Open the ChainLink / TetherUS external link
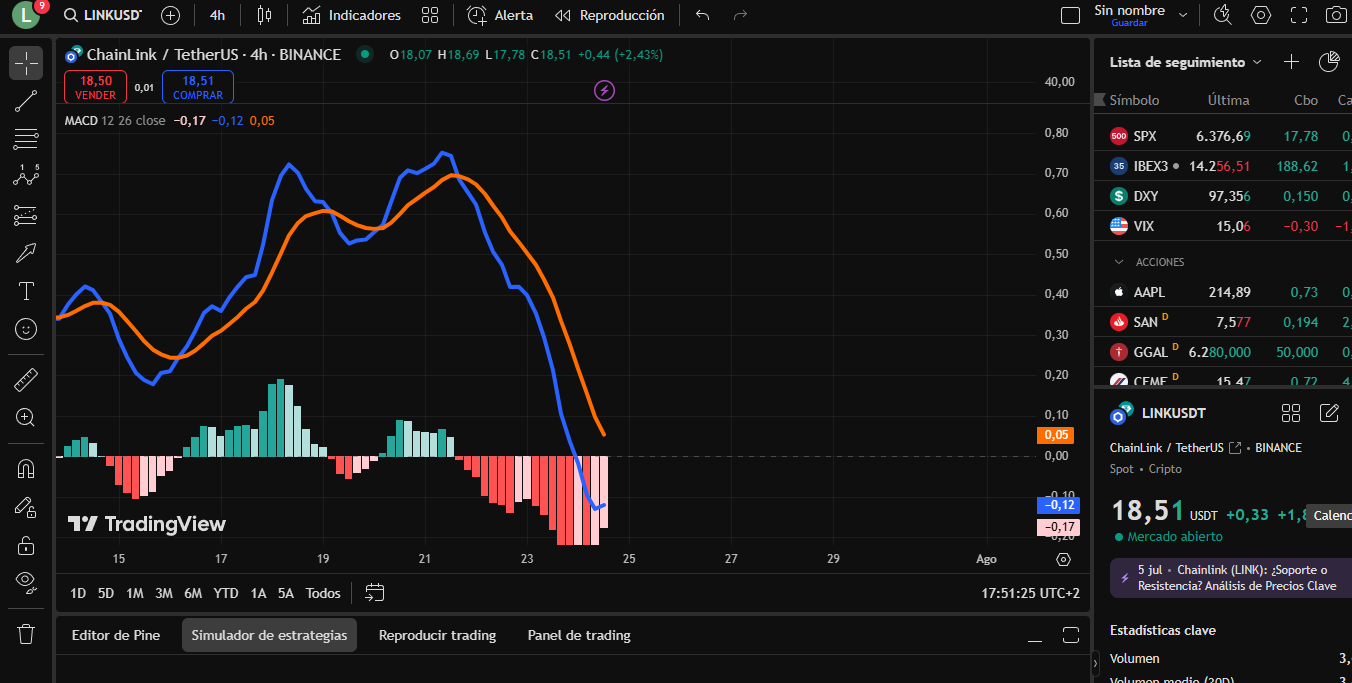This screenshot has height=683, width=1352. pos(1235,448)
